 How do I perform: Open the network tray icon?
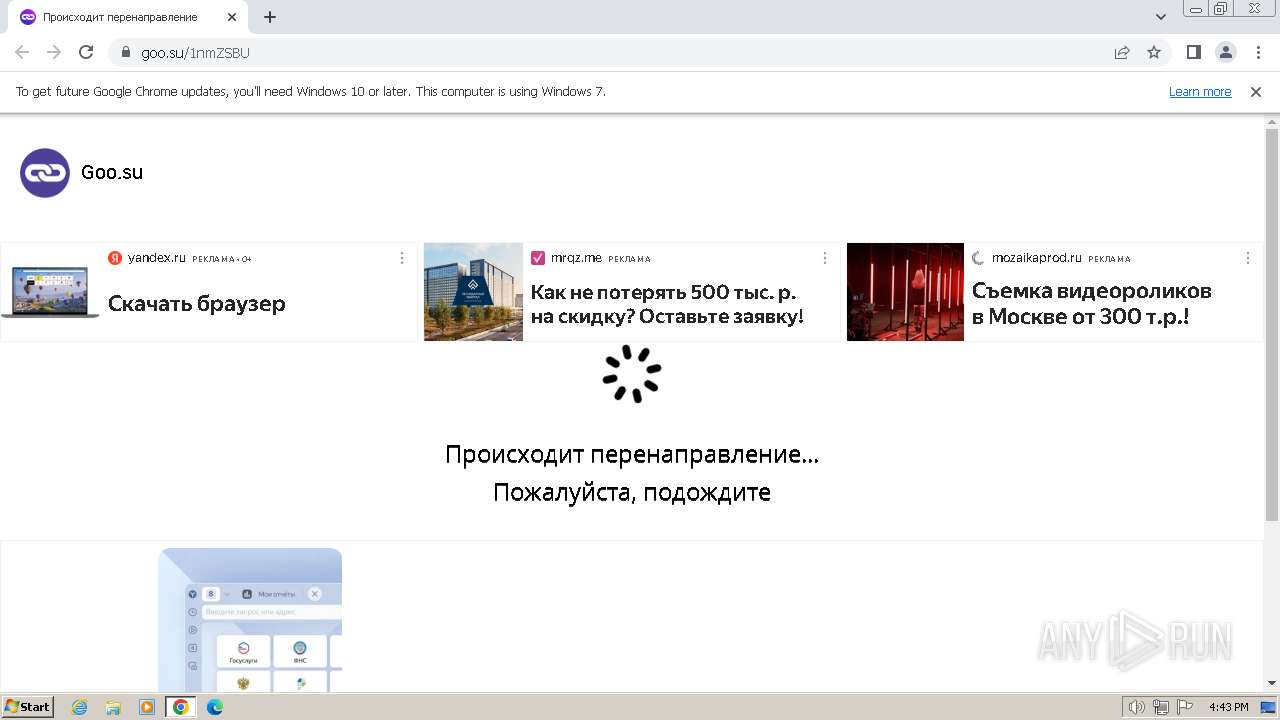click(1161, 707)
